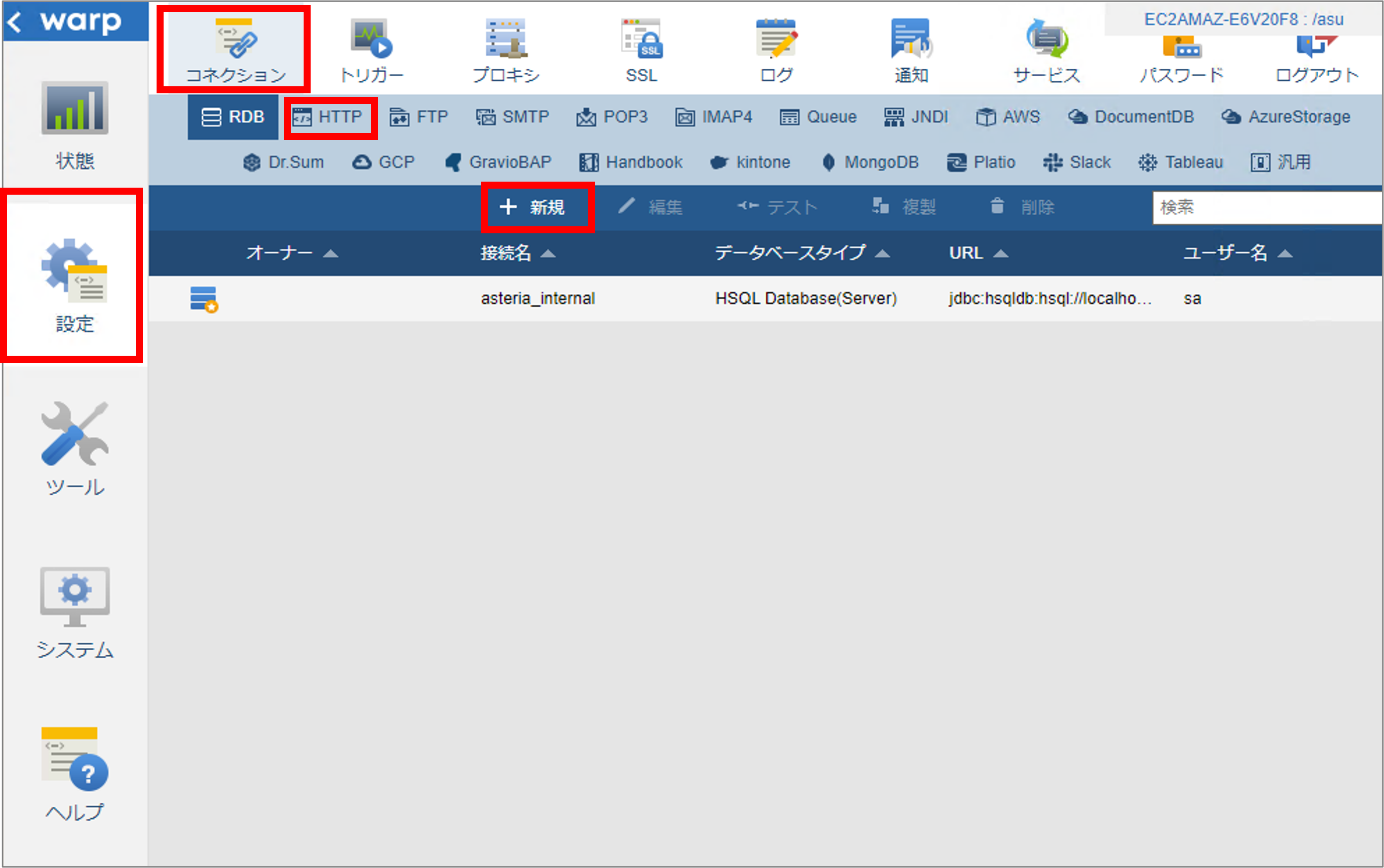The height and width of the screenshot is (868, 1384).
Task: Sort by 接続名 column arrow
Action: tap(548, 253)
